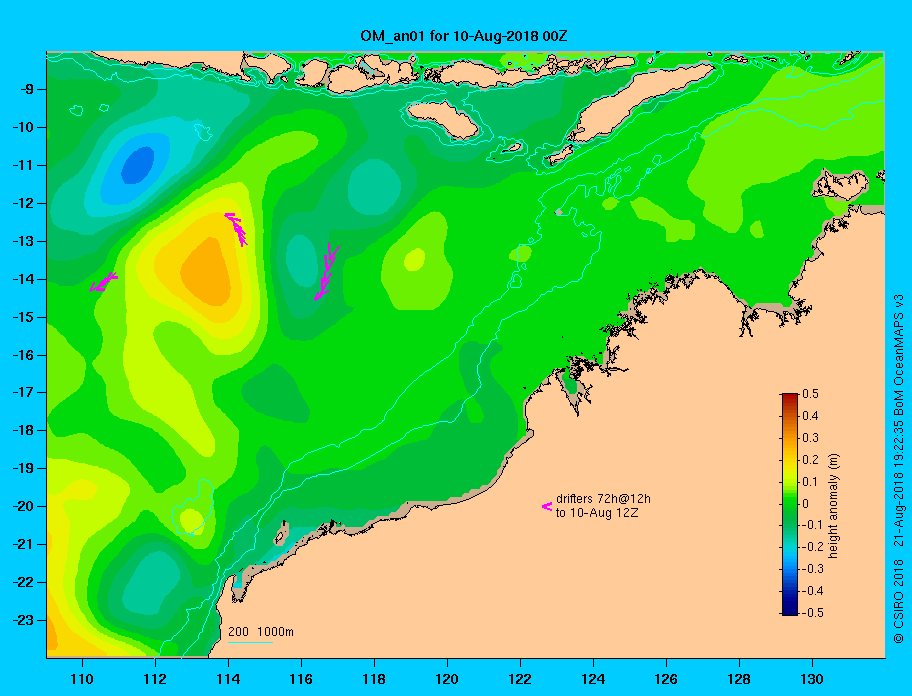
Task: Click the 122 longitude axis label
Action: click(520, 679)
